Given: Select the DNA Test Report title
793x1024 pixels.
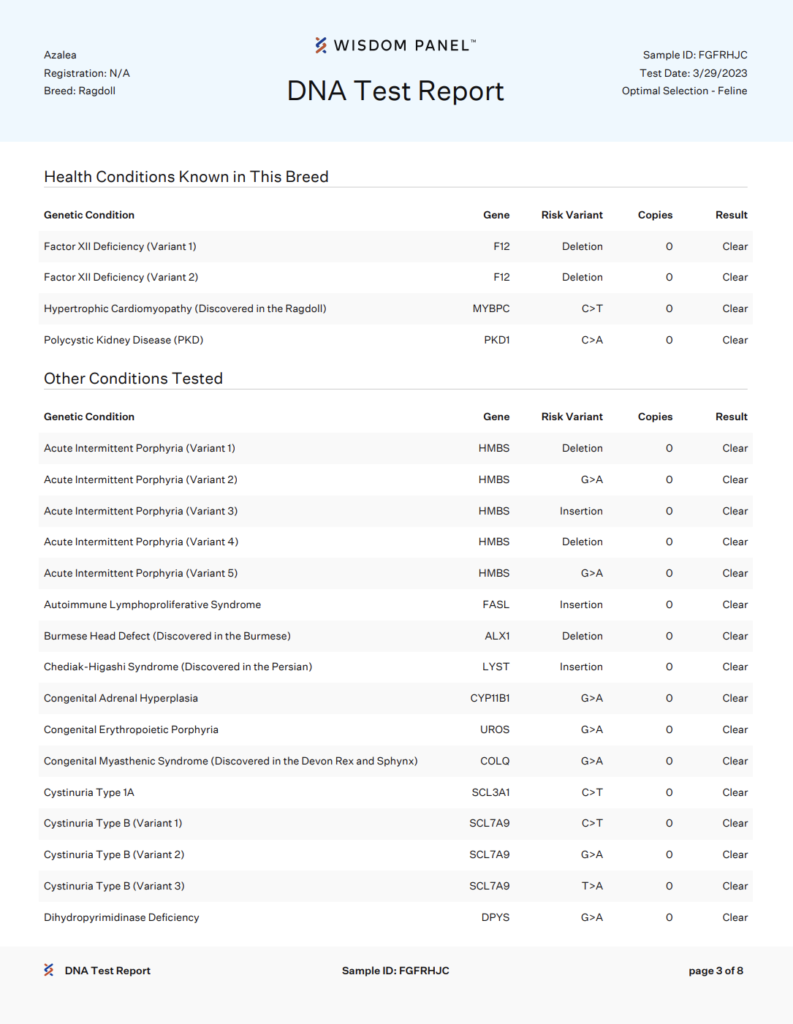Looking at the screenshot, I should tap(395, 91).
